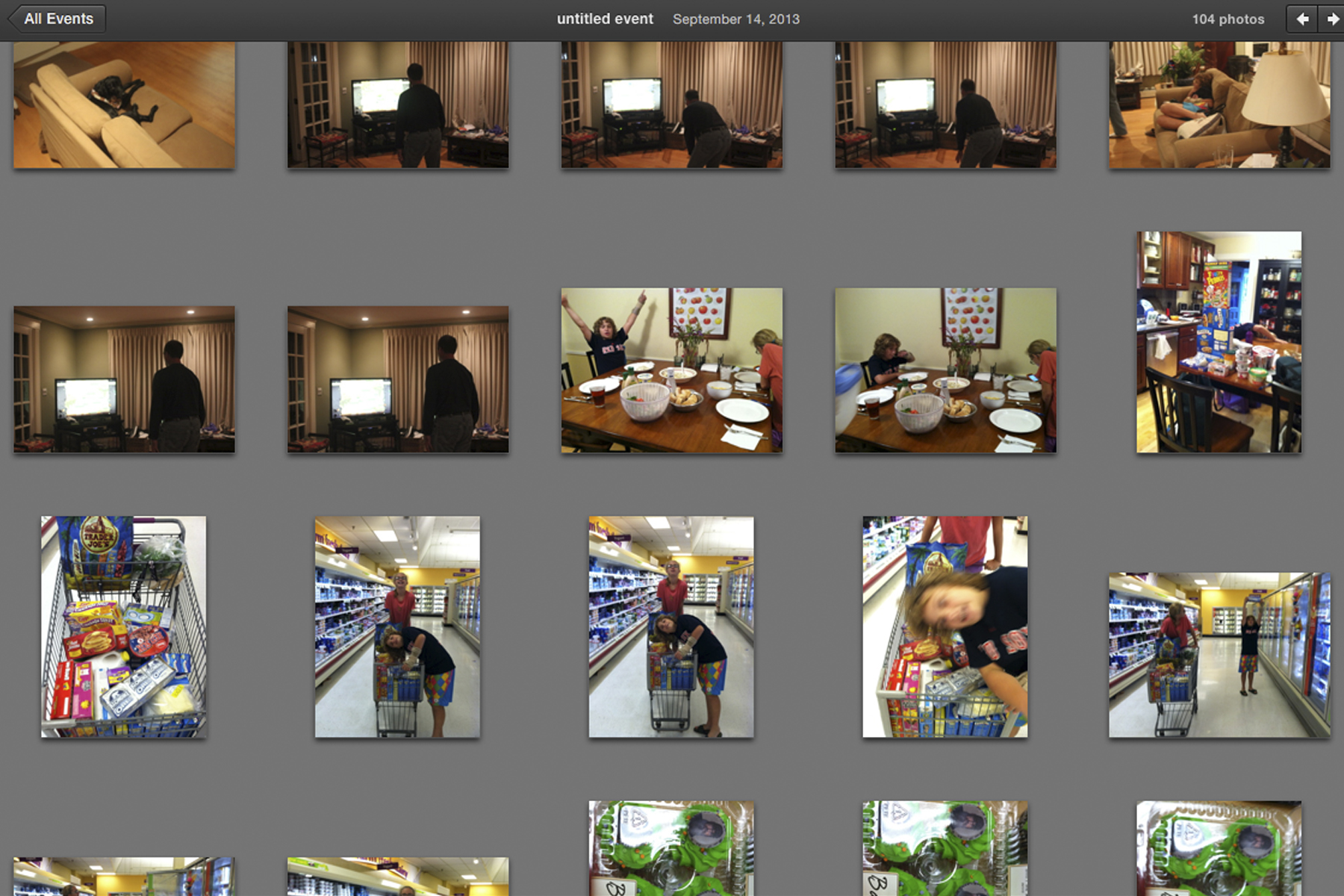The image size is (1344, 896).
Task: Go back to All Events
Action: click(57, 19)
